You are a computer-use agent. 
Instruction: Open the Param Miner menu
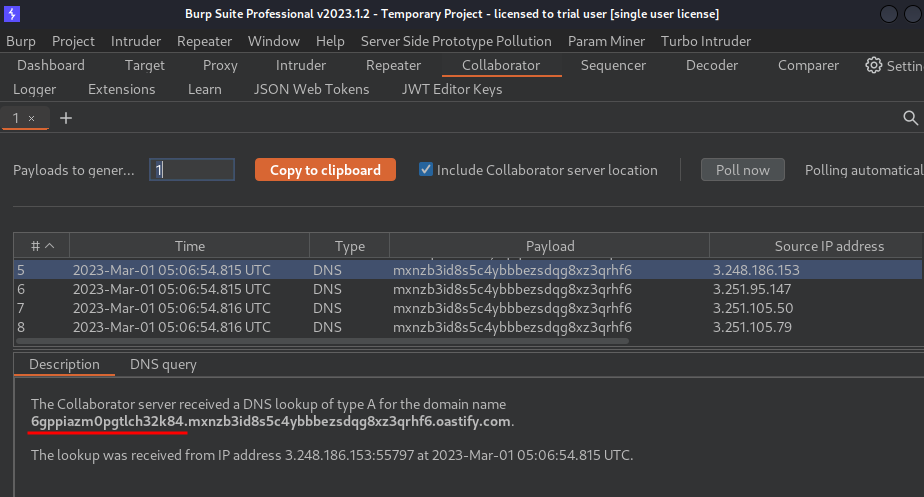(606, 41)
